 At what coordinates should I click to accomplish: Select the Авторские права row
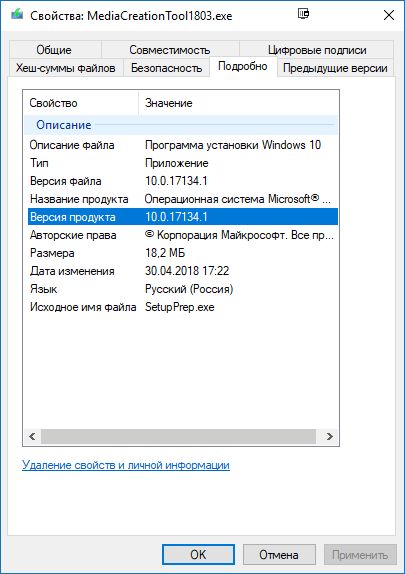(x=183, y=235)
